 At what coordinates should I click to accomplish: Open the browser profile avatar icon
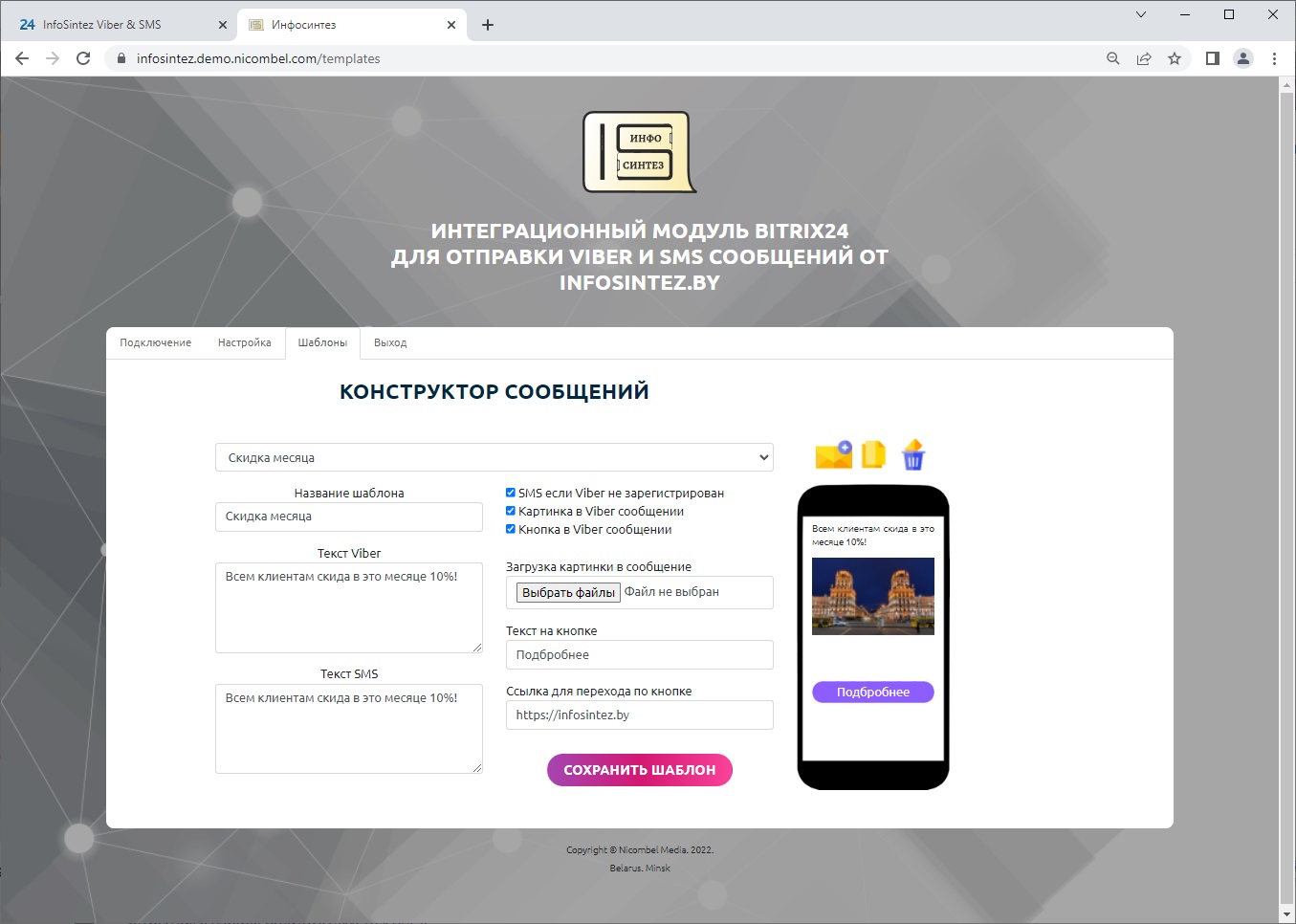[1243, 58]
